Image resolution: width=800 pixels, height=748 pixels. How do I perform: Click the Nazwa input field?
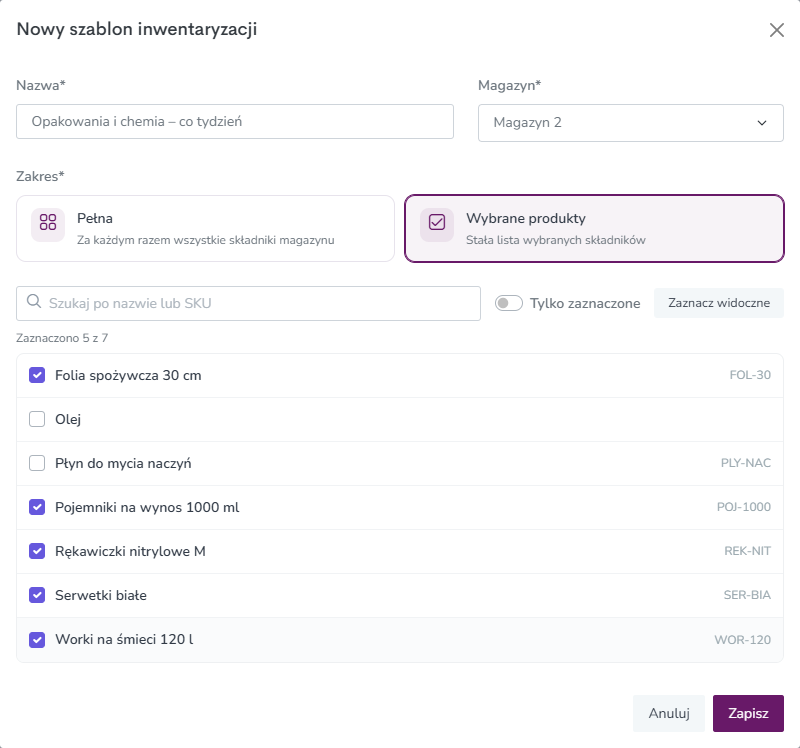click(x=235, y=121)
